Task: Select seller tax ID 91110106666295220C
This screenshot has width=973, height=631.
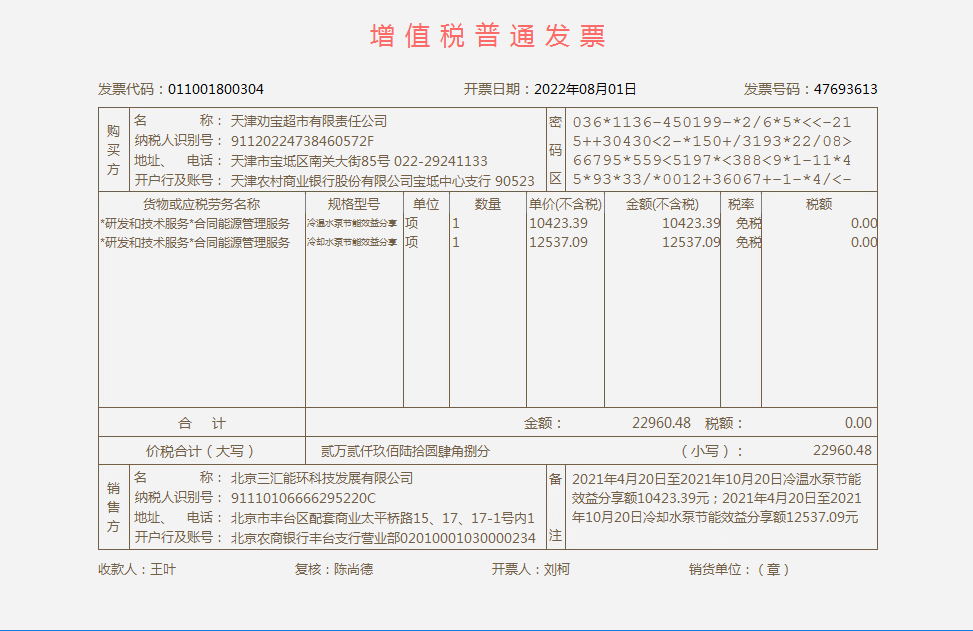Action: point(303,498)
